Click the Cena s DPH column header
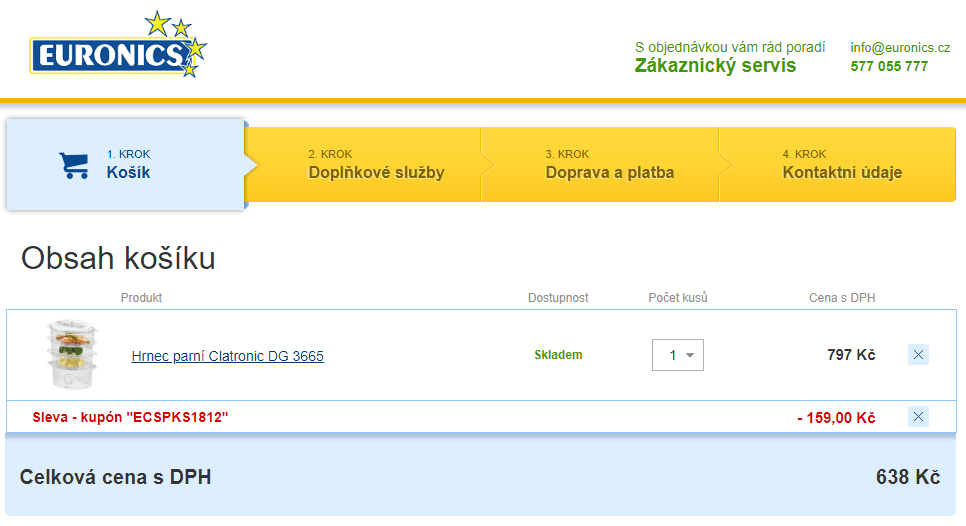966x526 pixels. coord(842,297)
